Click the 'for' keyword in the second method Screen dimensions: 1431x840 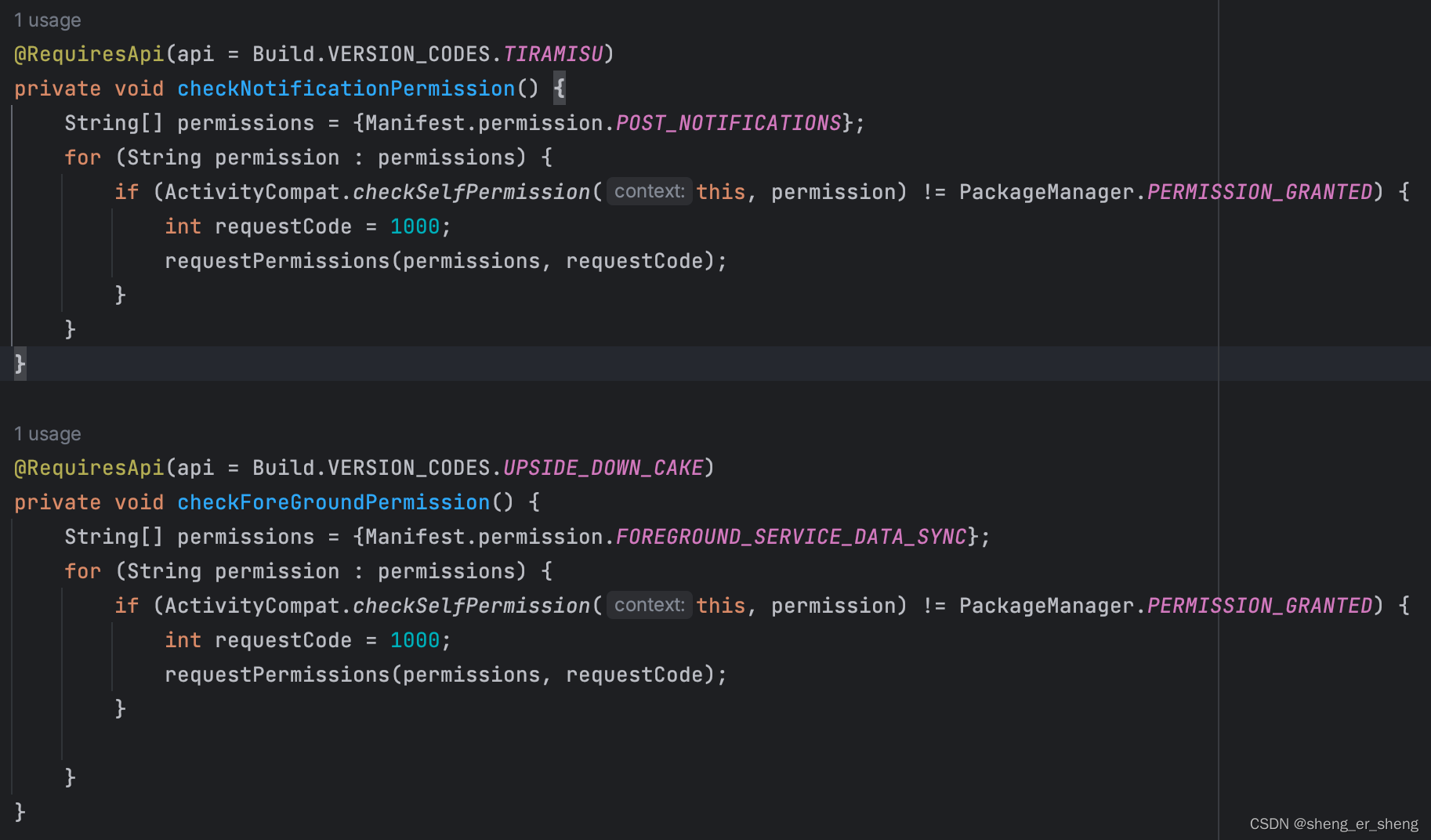(82, 571)
